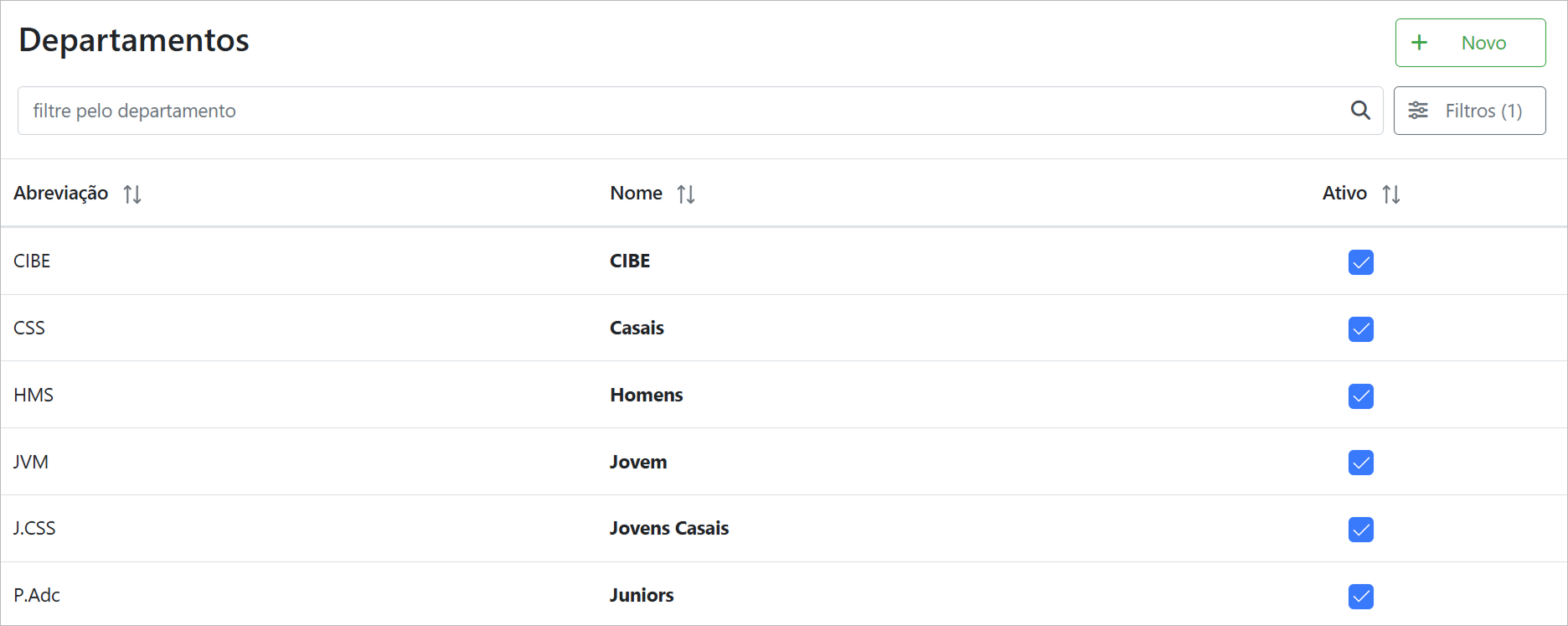Open the Jovens Casais department
This screenshot has width=1568, height=626.
(669, 529)
